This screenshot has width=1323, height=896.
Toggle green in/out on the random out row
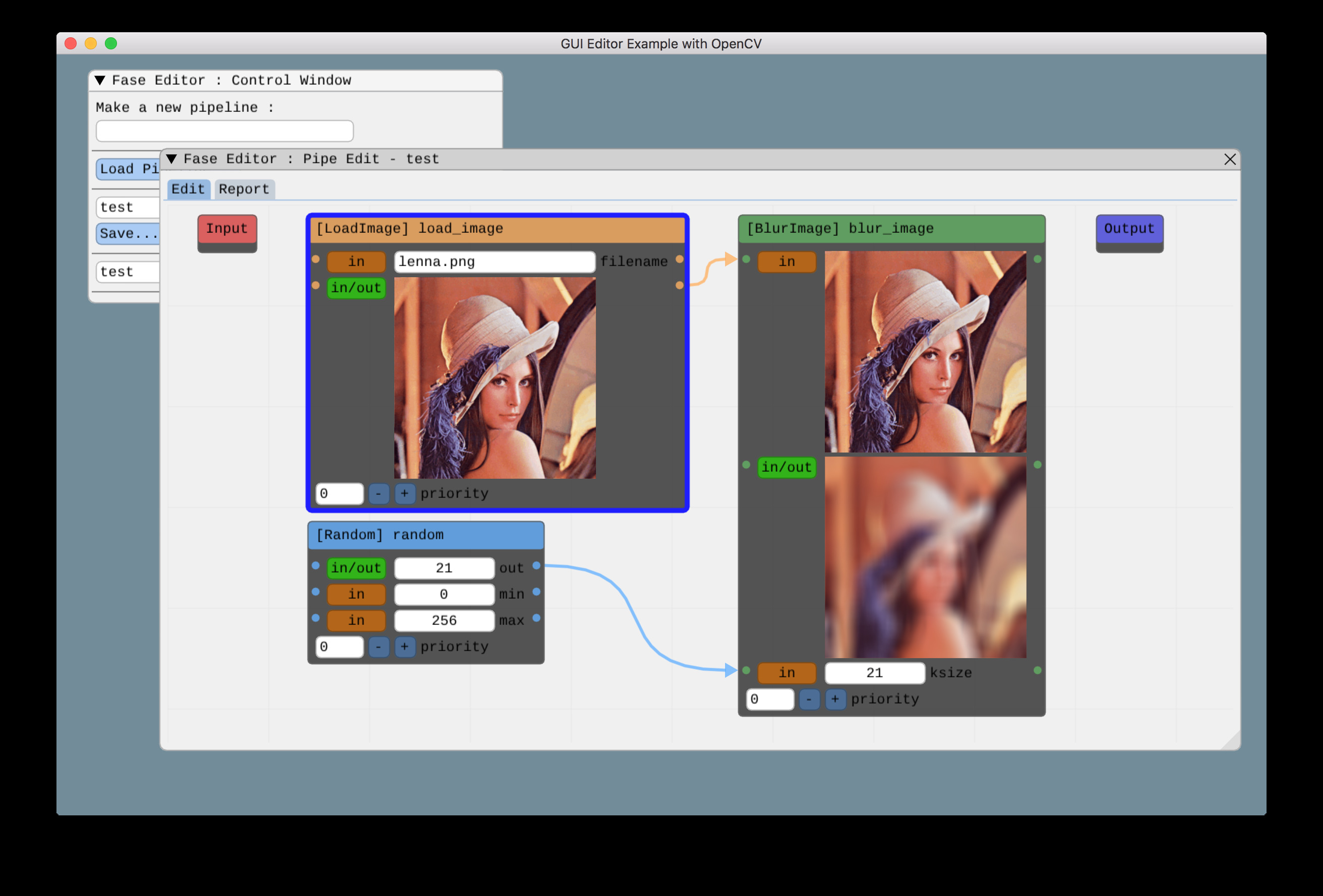[x=356, y=568]
